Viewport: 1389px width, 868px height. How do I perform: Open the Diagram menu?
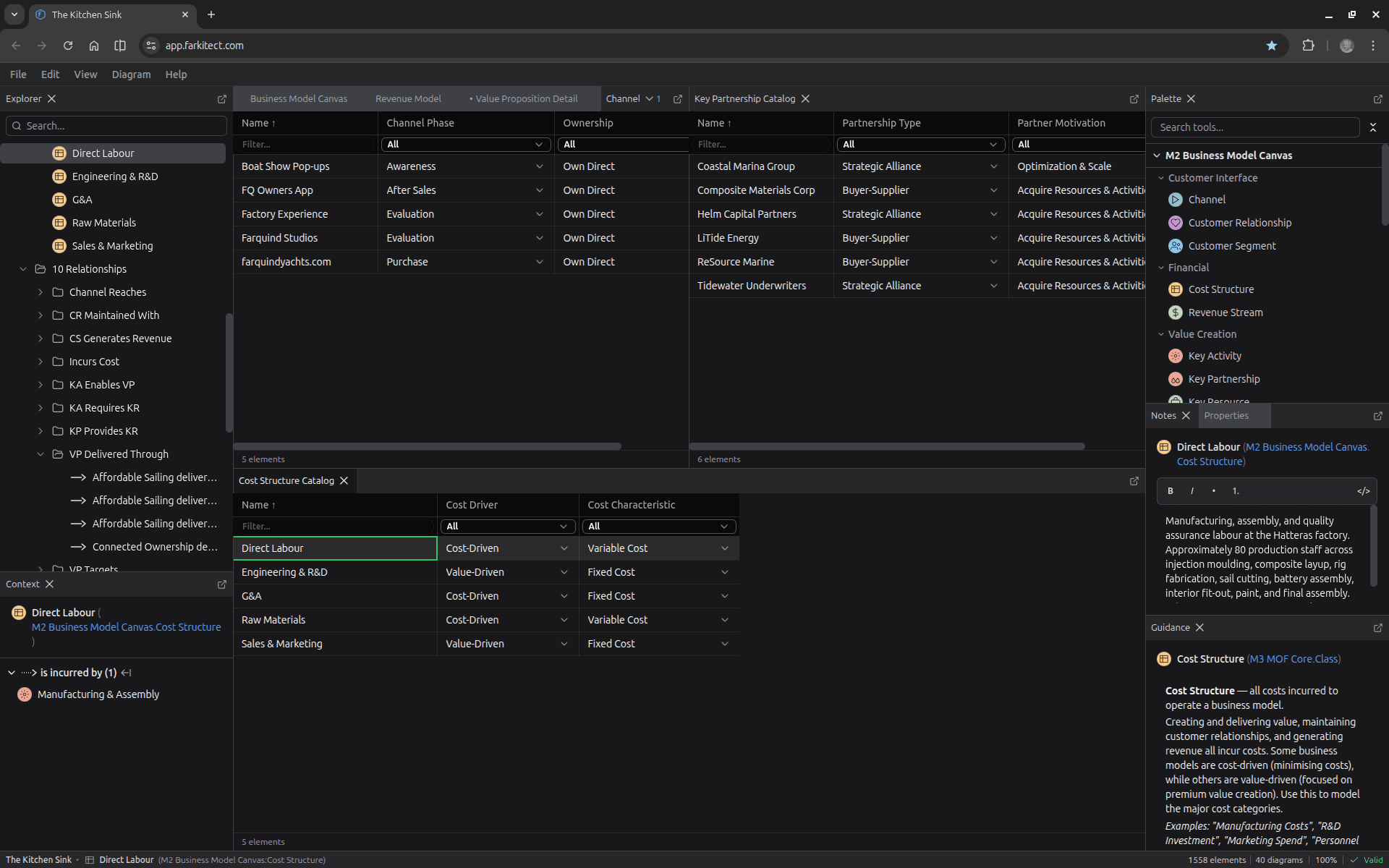(131, 75)
